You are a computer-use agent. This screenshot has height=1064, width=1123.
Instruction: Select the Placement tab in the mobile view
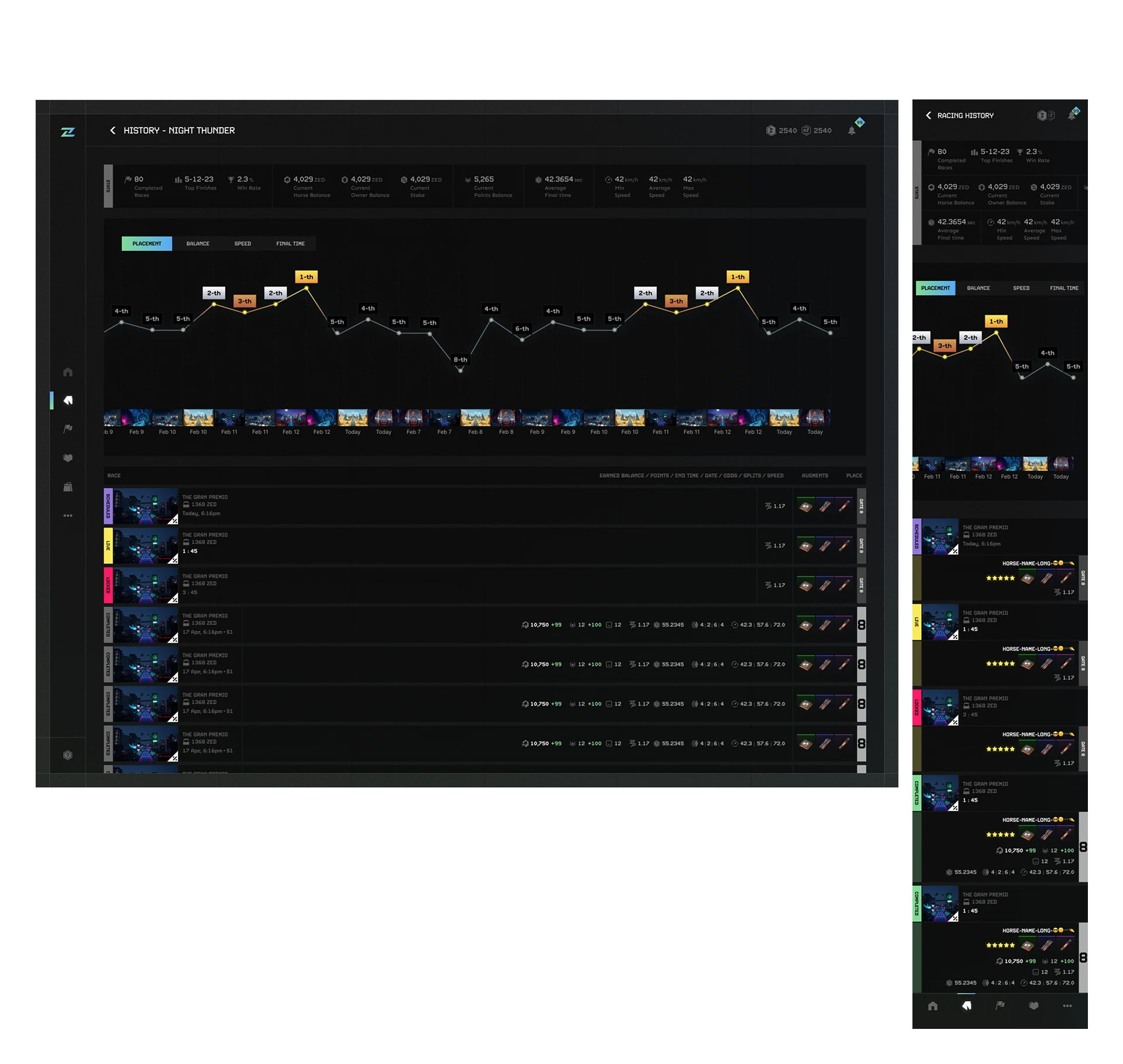click(x=935, y=288)
